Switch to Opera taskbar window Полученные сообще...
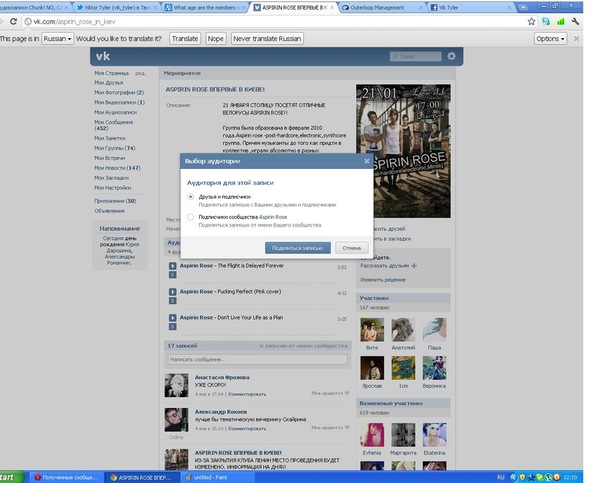Image resolution: width=604 pixels, height=483 pixels. (65, 477)
